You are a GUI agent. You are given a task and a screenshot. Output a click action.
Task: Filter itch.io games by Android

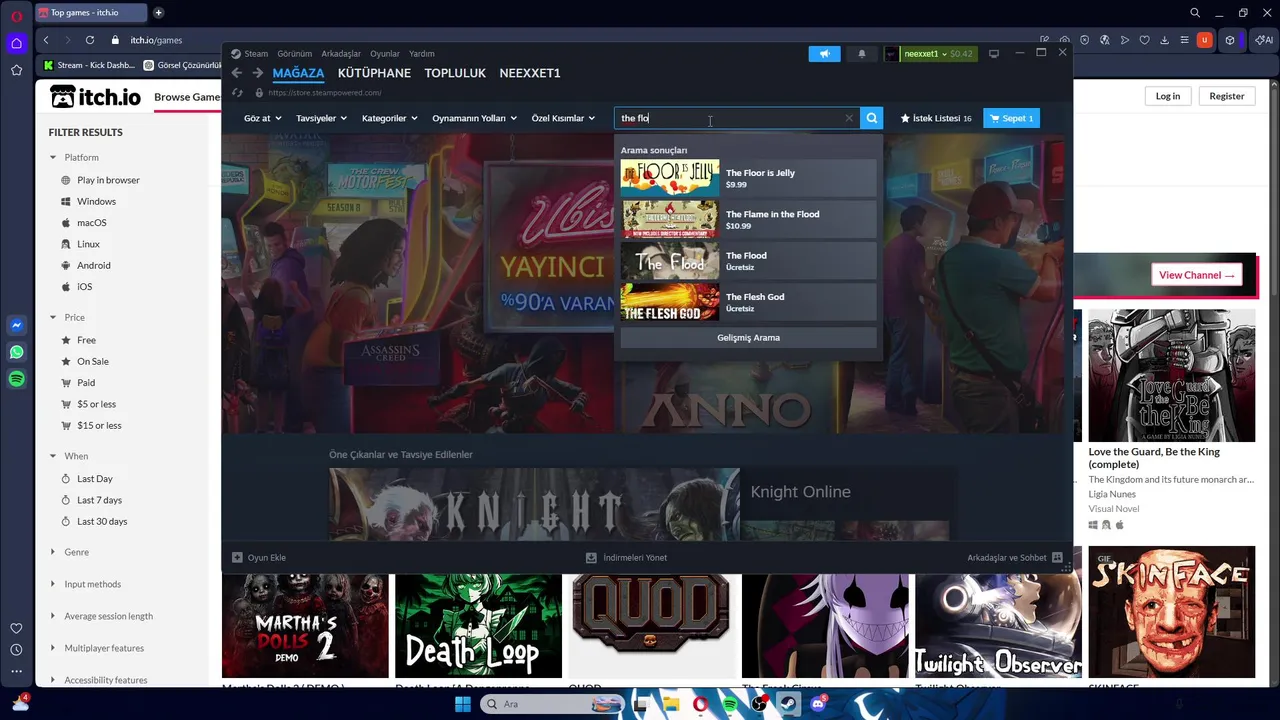coord(93,265)
